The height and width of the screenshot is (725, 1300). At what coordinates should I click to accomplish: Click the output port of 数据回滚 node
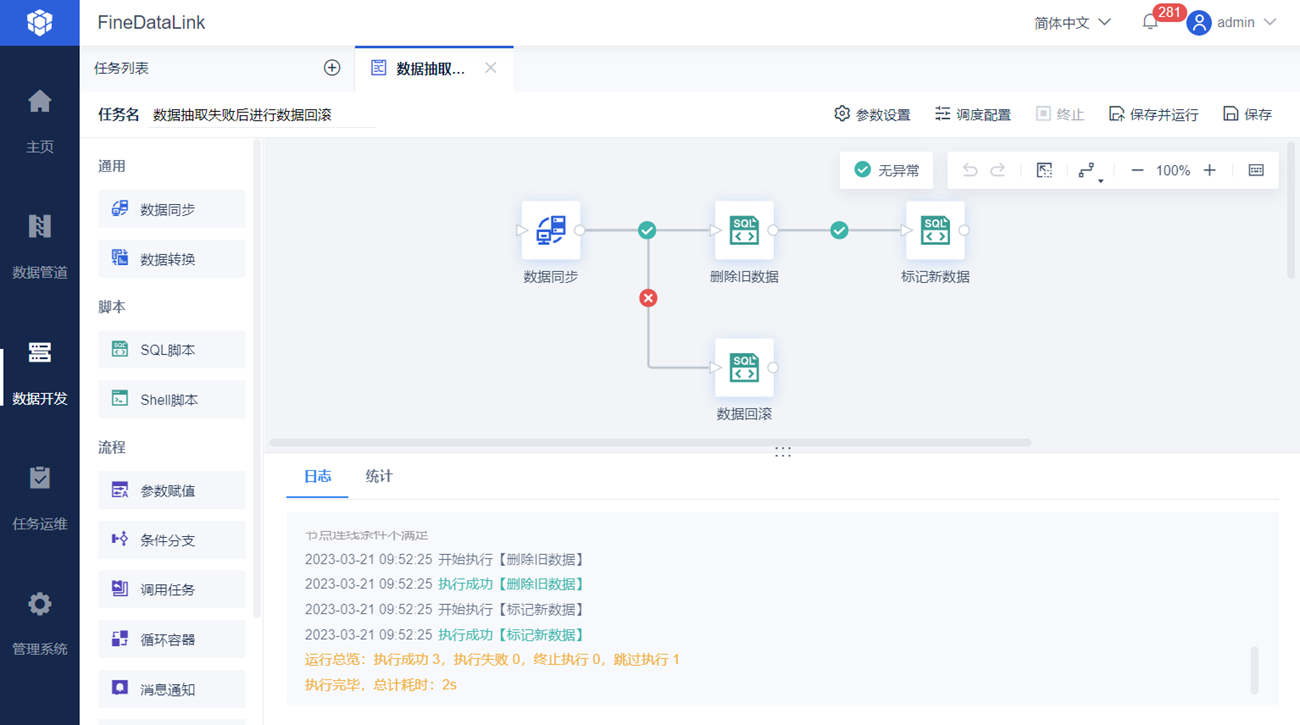coord(773,367)
